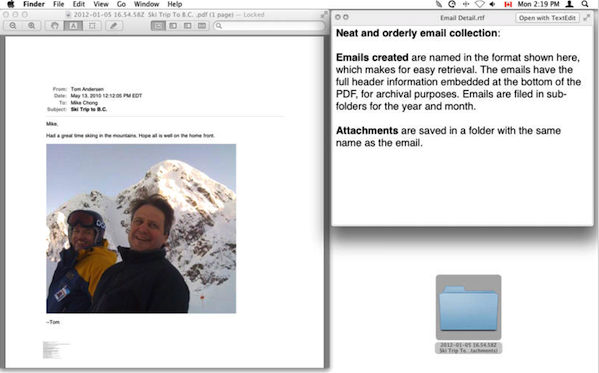The height and width of the screenshot is (373, 599).
Task: Open the Go menu
Action: coord(121,4)
